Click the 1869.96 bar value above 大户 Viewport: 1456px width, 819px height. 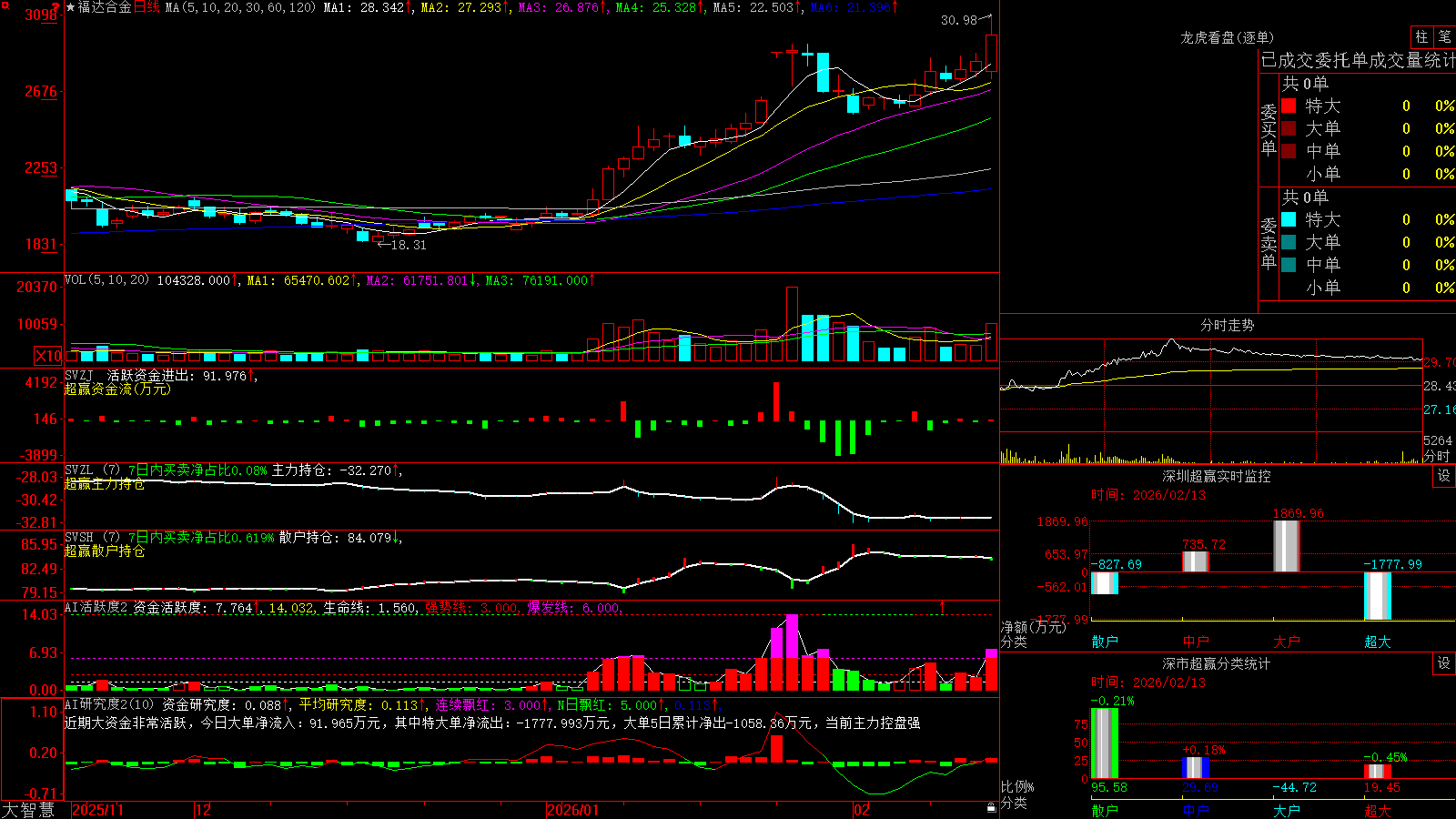click(1299, 513)
